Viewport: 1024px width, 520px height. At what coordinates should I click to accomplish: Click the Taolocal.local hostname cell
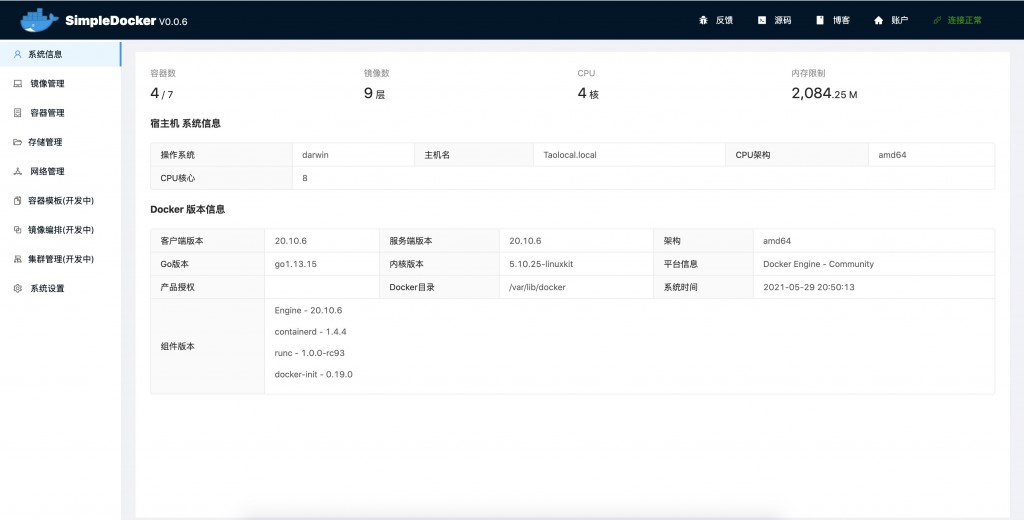pos(630,155)
